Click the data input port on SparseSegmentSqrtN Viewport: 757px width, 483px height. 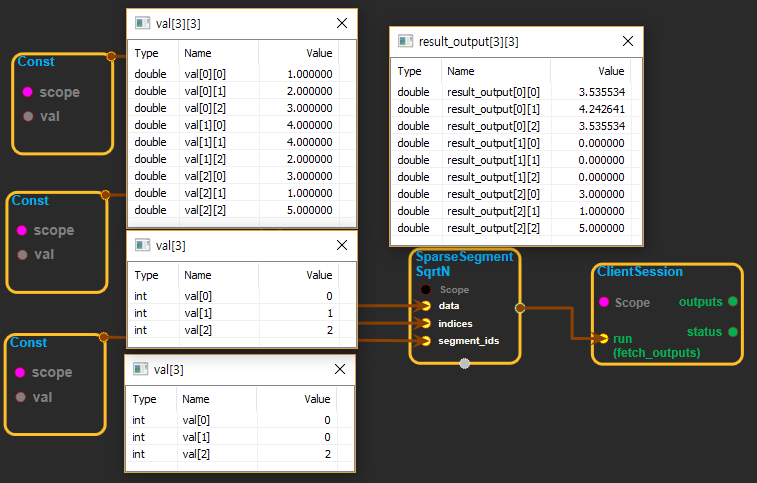426,306
